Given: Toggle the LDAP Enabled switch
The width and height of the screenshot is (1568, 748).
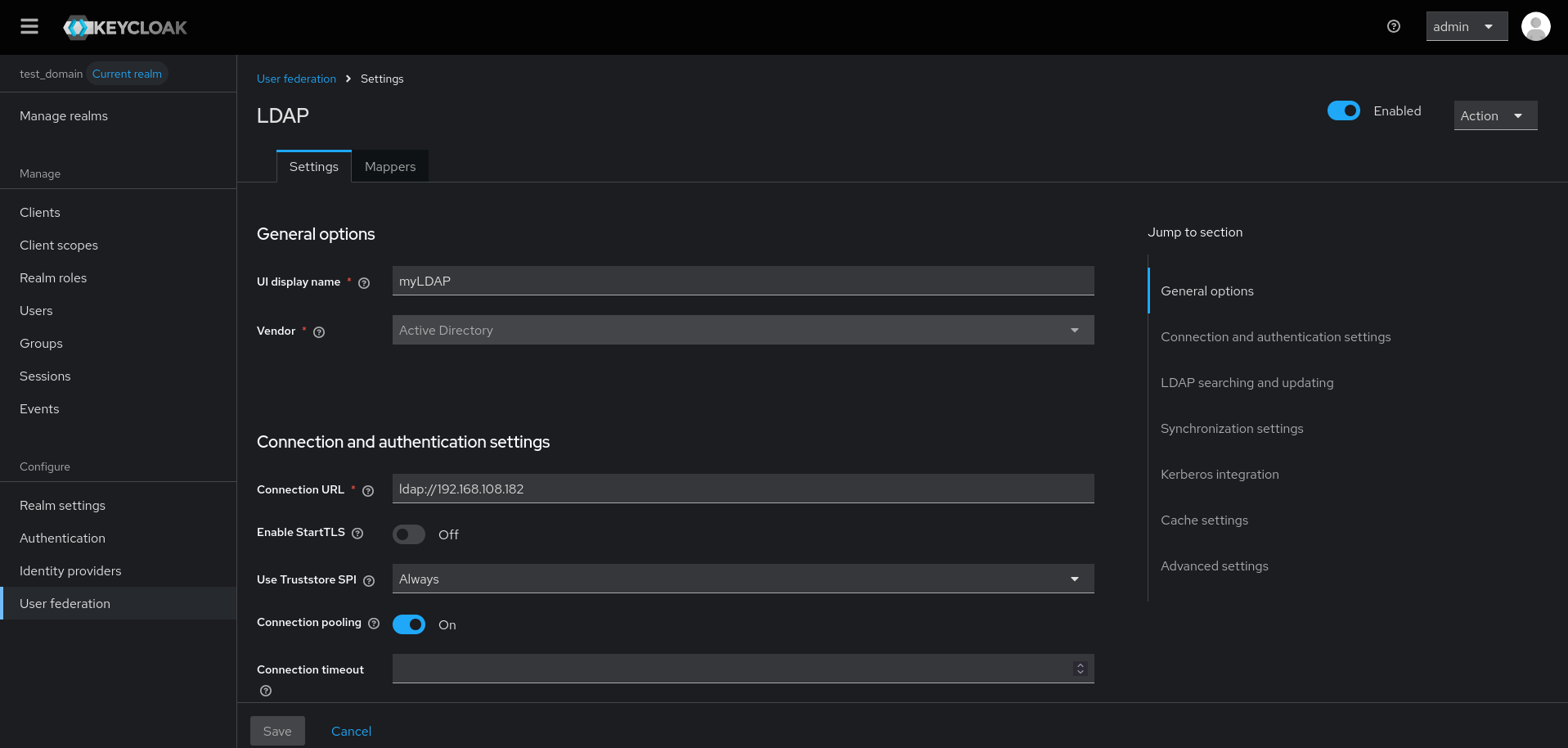Looking at the screenshot, I should coord(1343,110).
